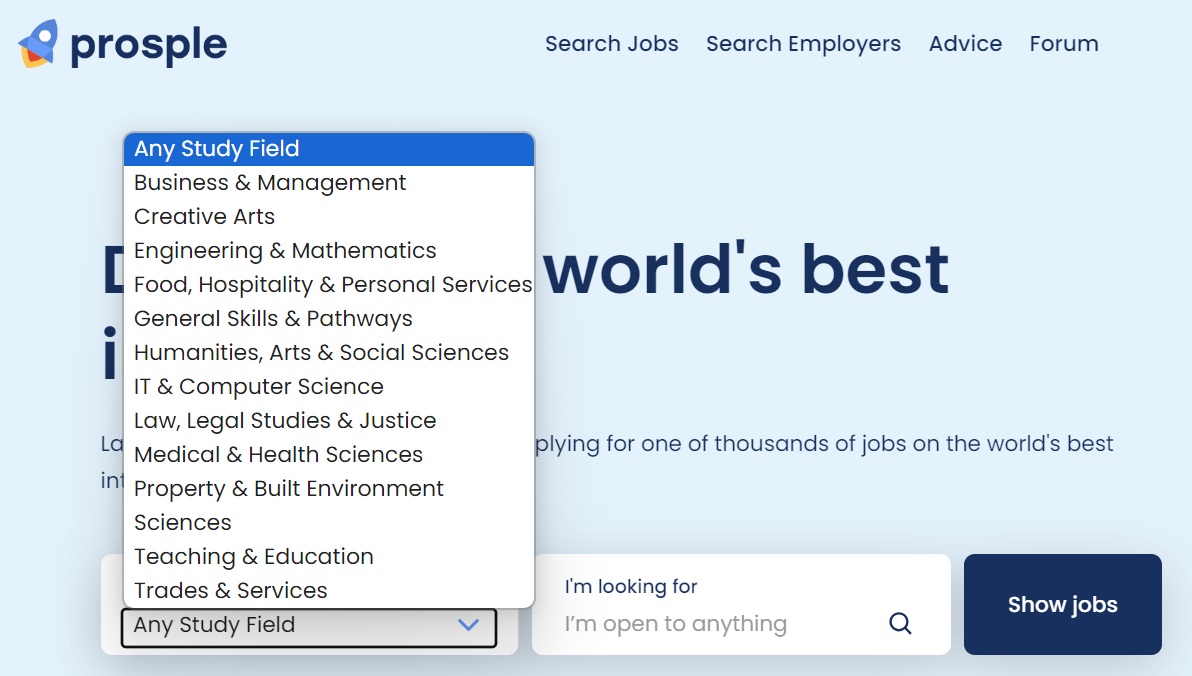Screen dimensions: 1192x676
Task: Select IT & Computer Science option
Action: (x=328, y=386)
